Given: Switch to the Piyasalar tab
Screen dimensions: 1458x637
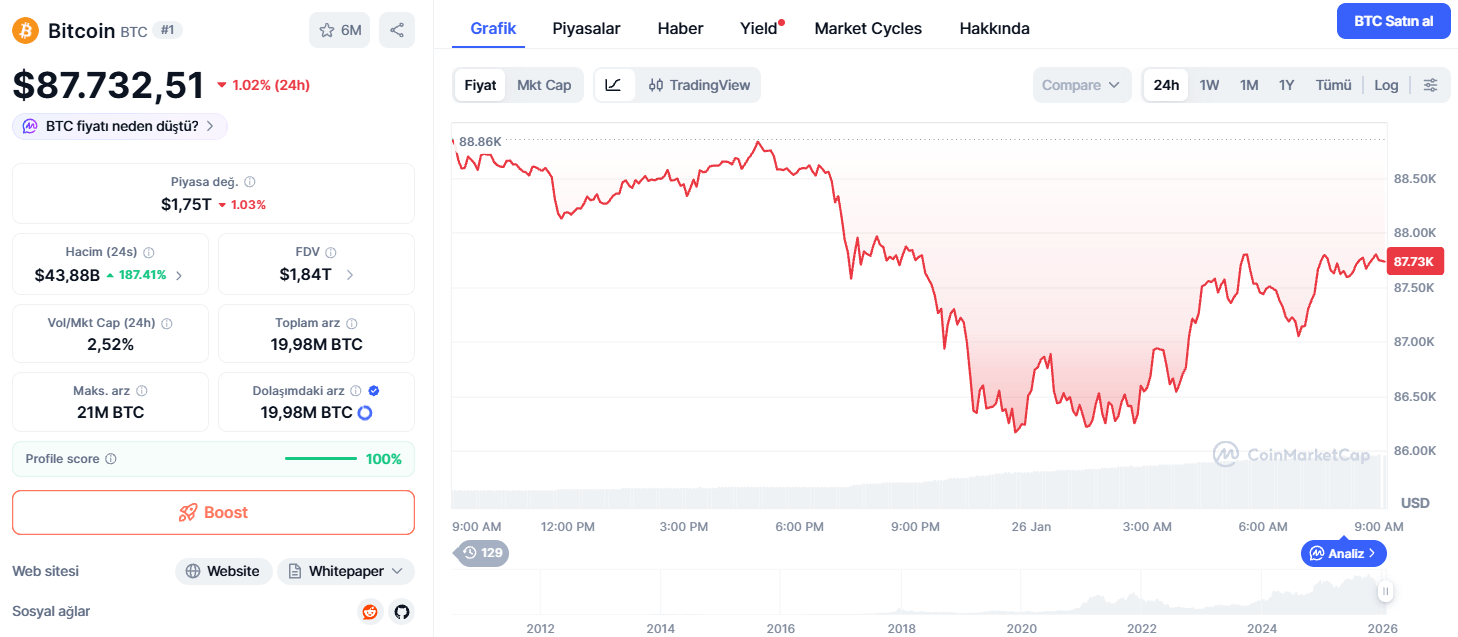Looking at the screenshot, I should tap(587, 28).
